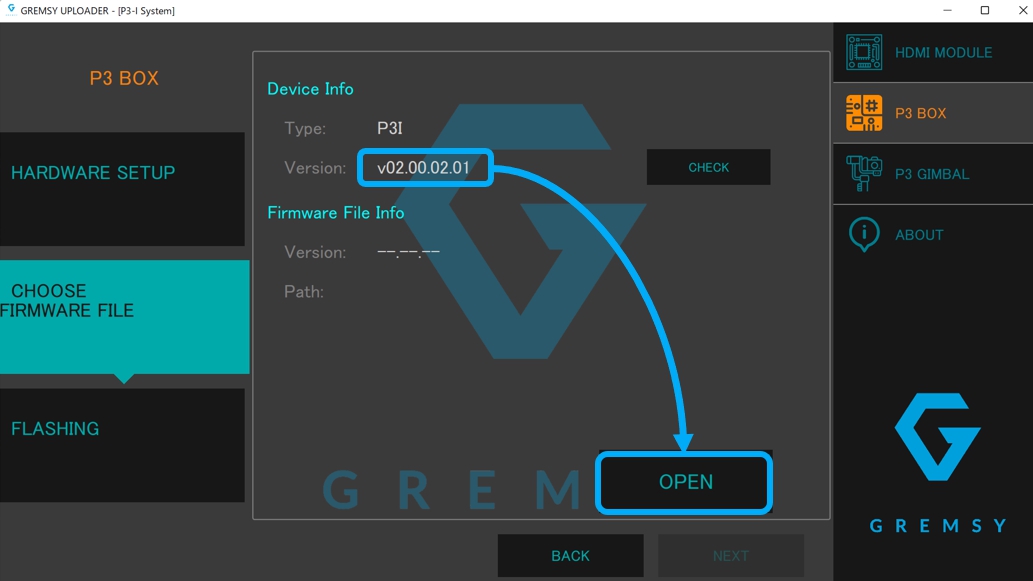Click the Gremsy Uploader title bar icon

[11, 10]
